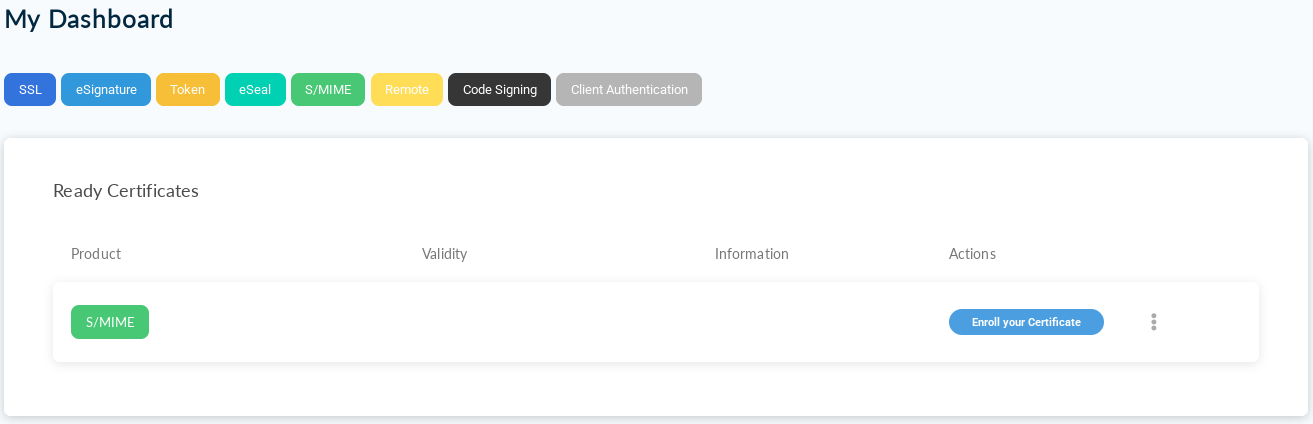Click the Product column header
This screenshot has width=1313, height=424.
tap(96, 254)
